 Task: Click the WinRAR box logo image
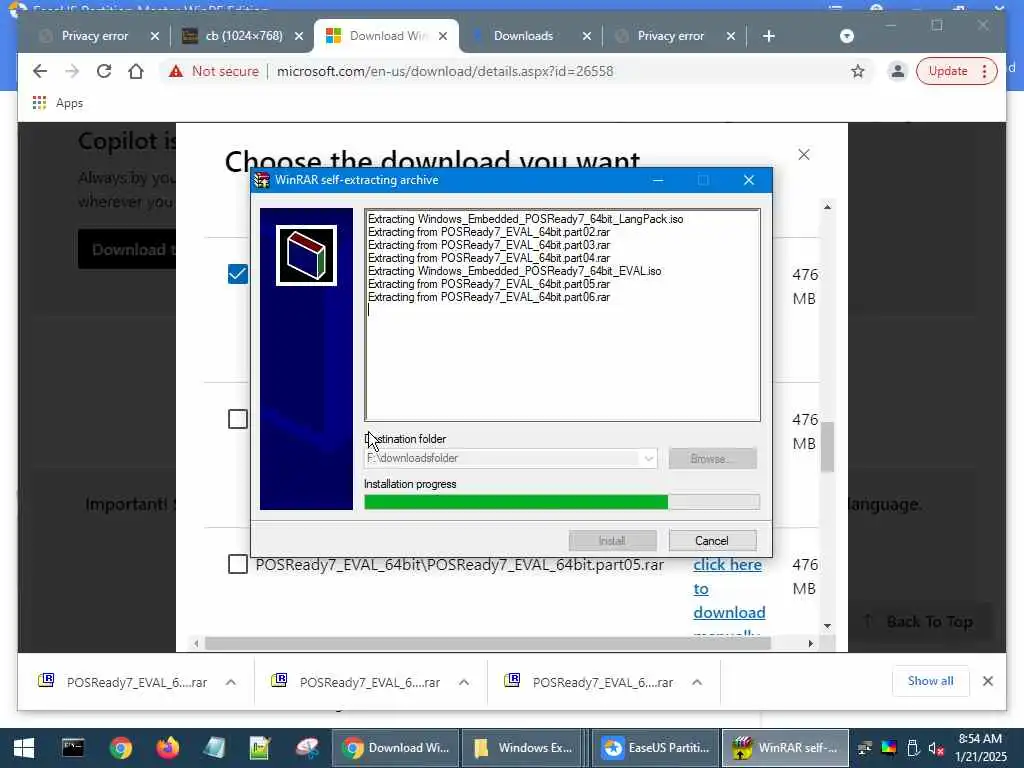[x=306, y=255]
